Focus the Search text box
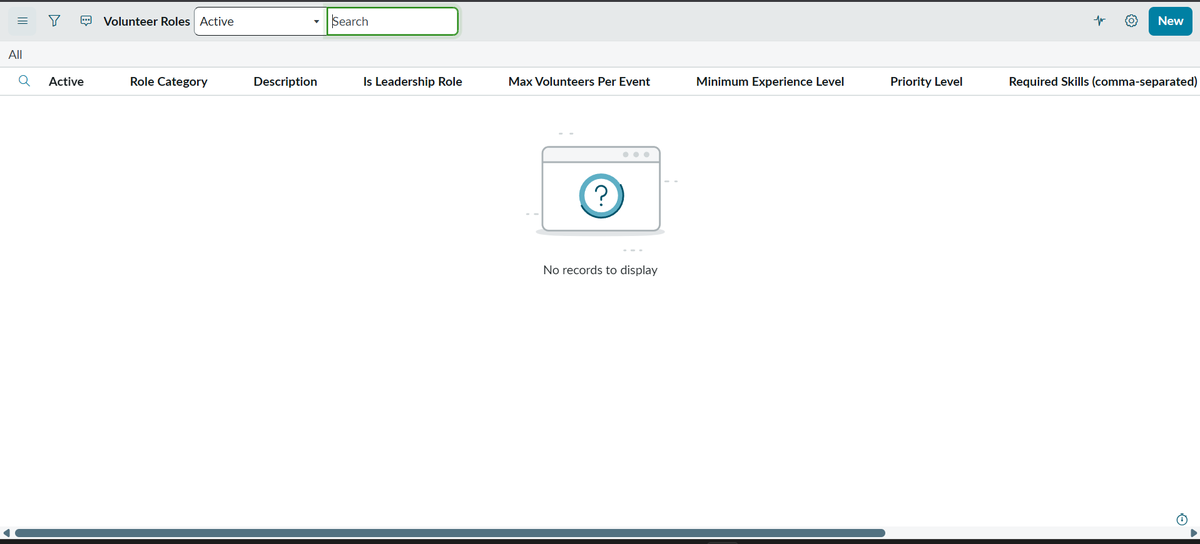 tap(392, 21)
